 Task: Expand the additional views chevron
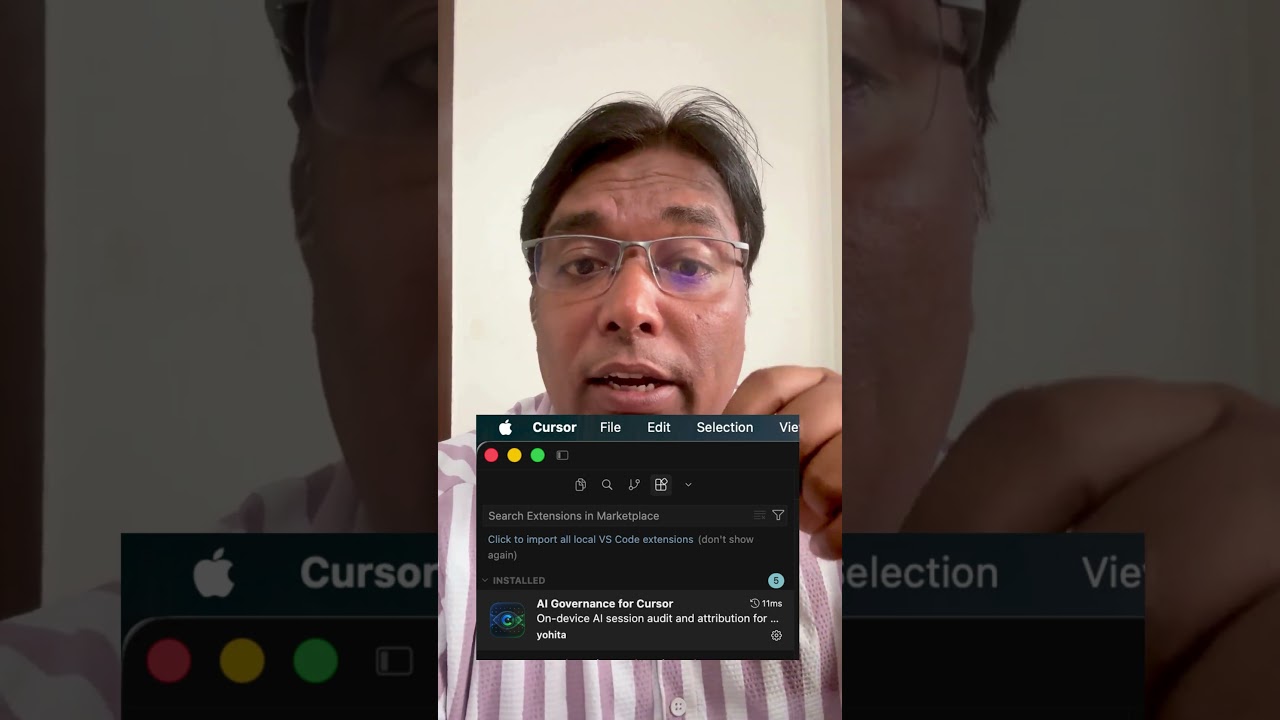click(x=688, y=485)
